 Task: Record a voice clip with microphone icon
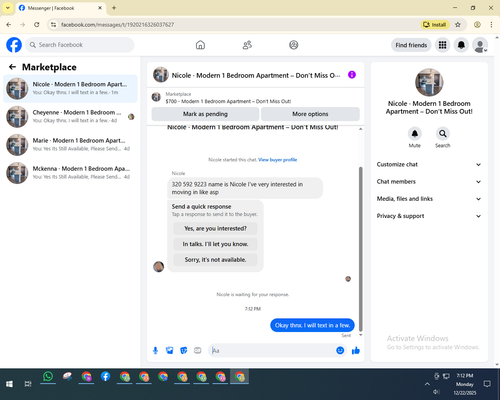(155, 350)
